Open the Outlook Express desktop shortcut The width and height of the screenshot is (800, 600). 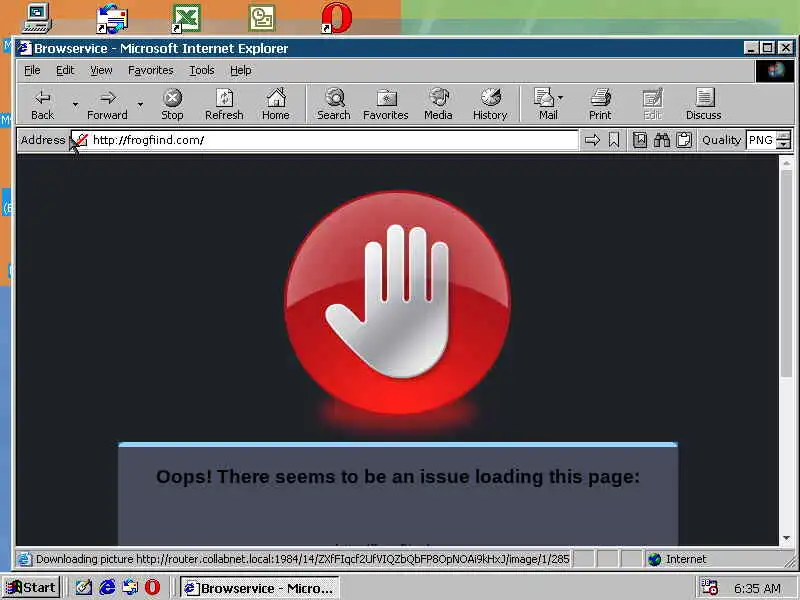(112, 18)
